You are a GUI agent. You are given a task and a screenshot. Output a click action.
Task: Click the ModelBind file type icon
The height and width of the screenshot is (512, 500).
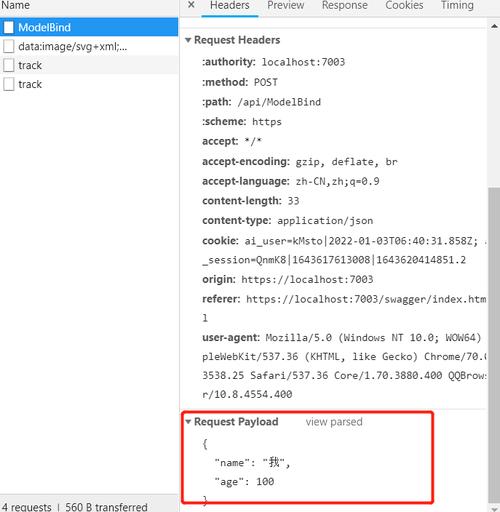coord(9,27)
